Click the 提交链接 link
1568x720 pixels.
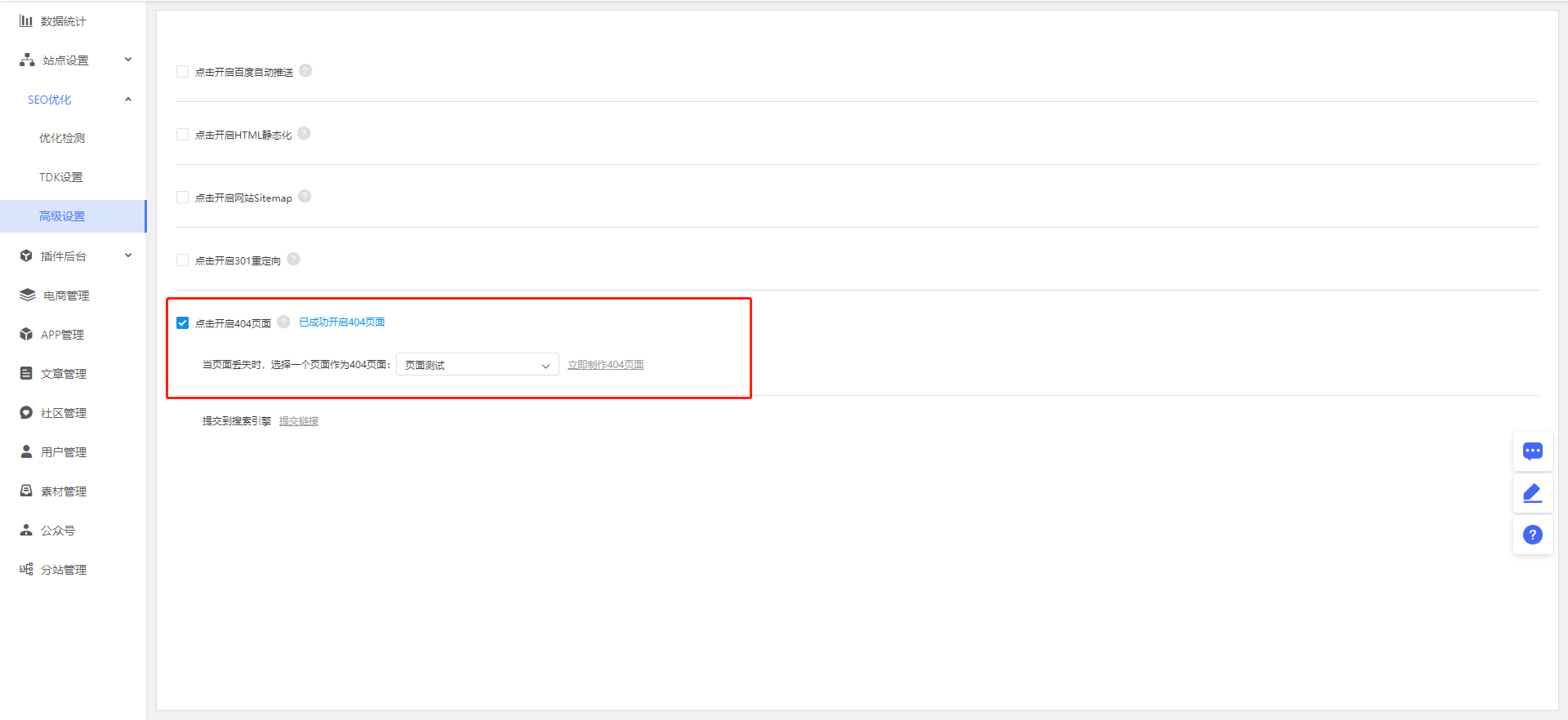(x=299, y=421)
